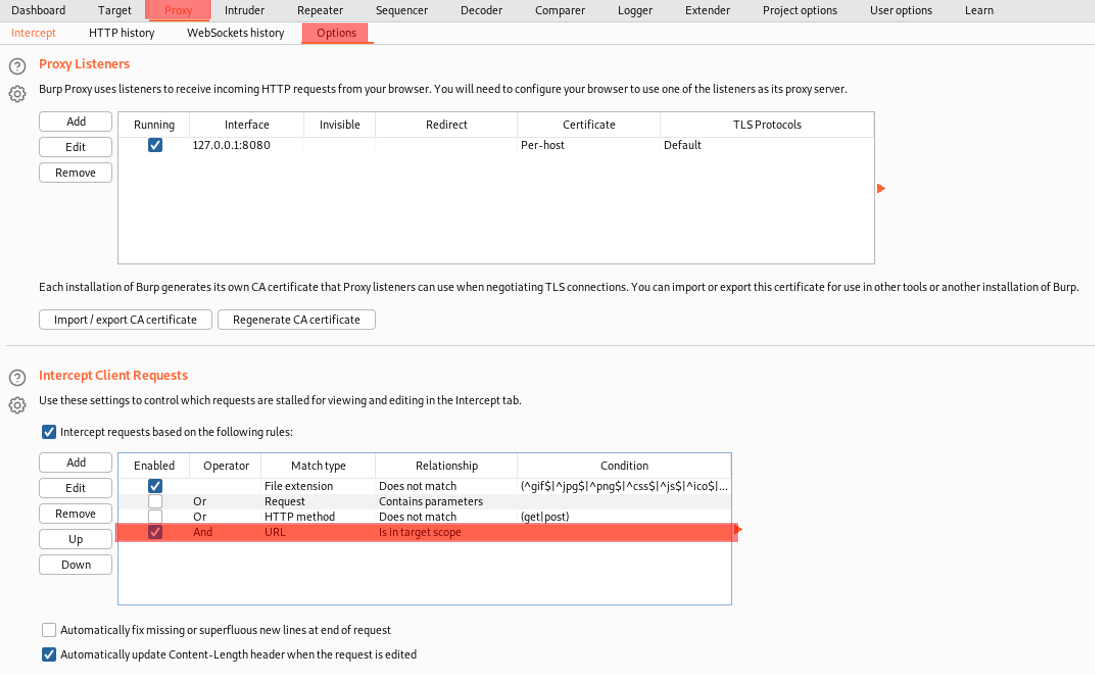This screenshot has width=1095, height=675.
Task: Click the Match type column header
Action: coord(318,466)
